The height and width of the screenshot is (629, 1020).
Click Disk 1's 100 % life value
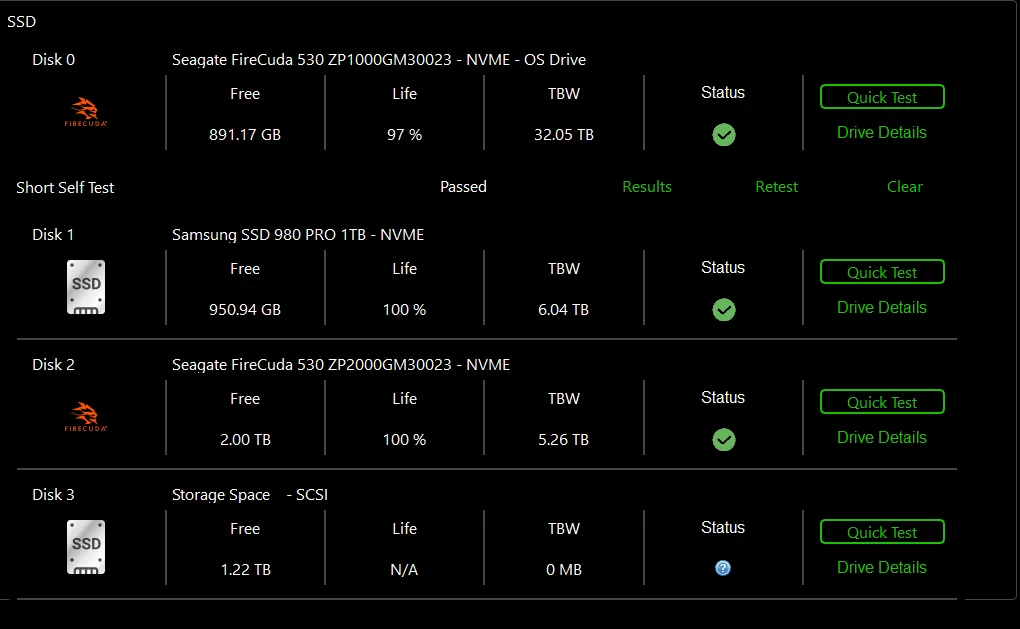[404, 310]
